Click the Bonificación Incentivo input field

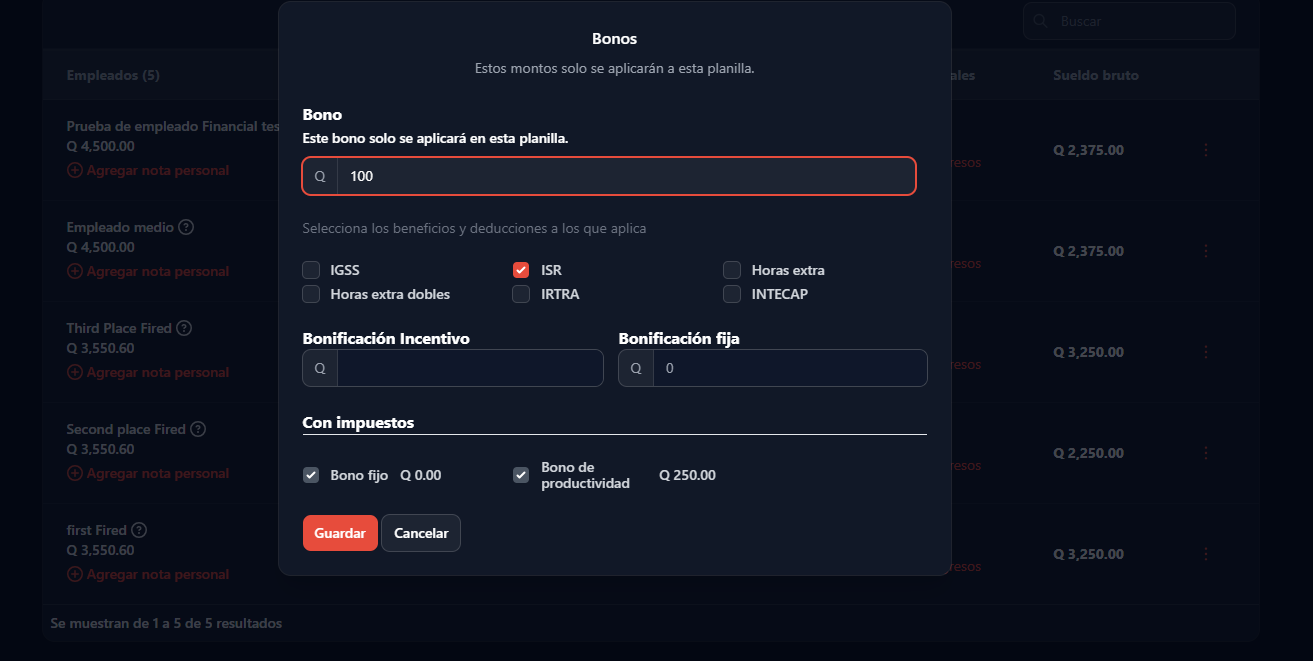(470, 368)
